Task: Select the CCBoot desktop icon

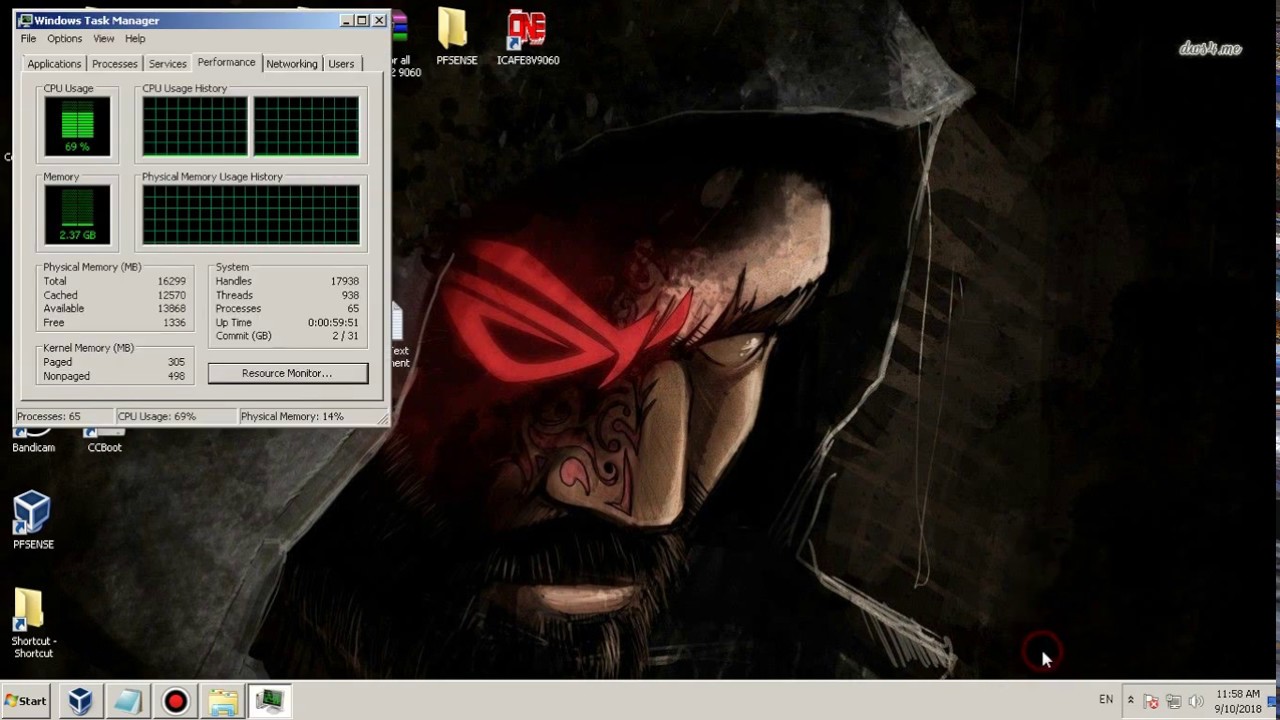Action: pyautogui.click(x=104, y=440)
